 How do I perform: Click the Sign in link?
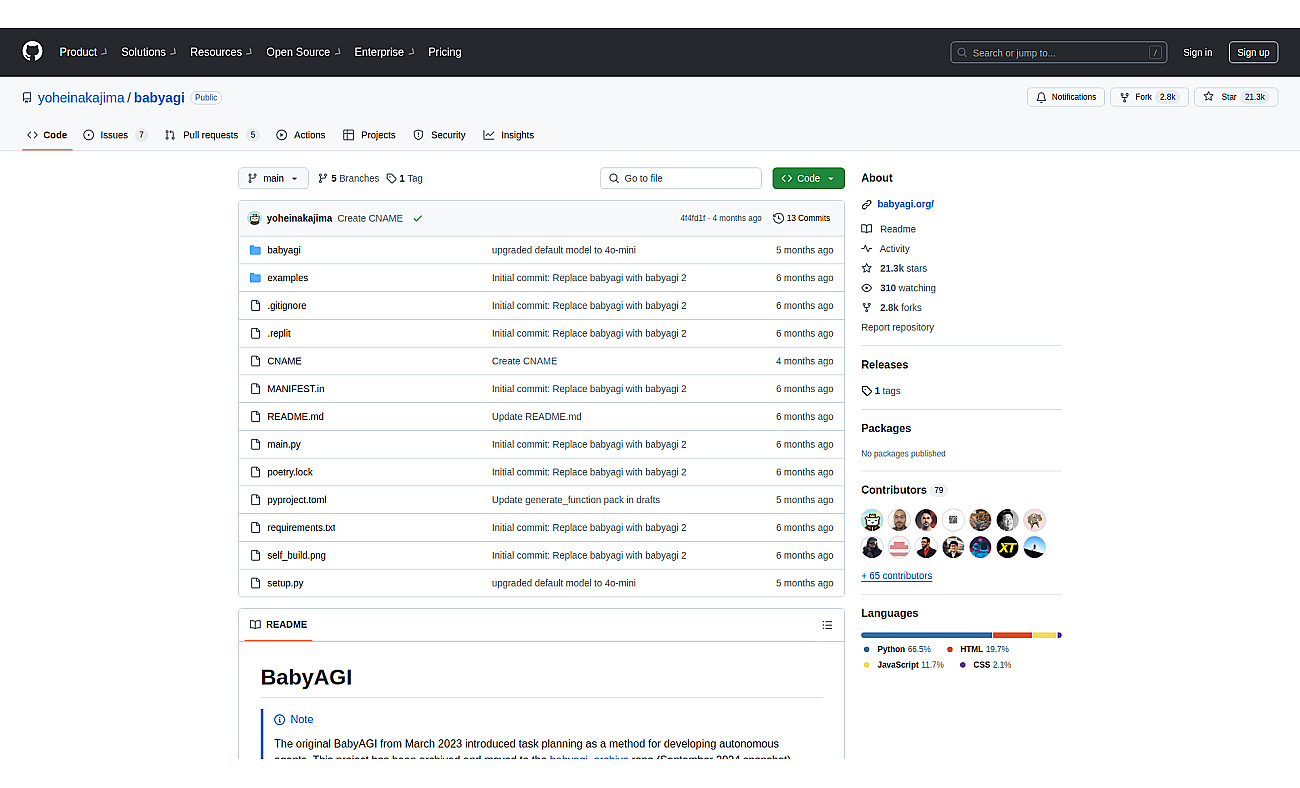(x=1197, y=53)
